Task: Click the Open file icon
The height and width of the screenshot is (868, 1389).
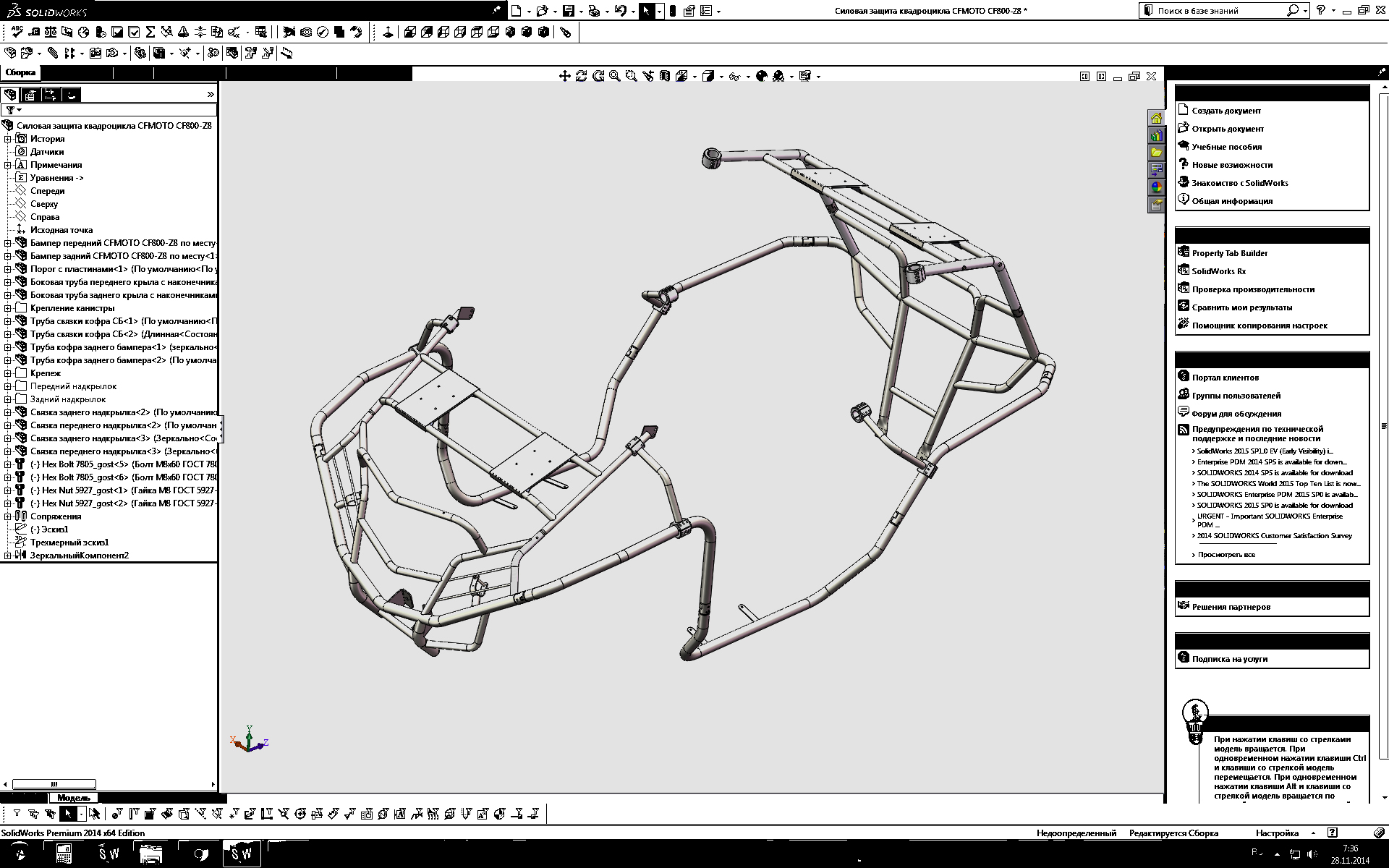Action: tap(541, 11)
